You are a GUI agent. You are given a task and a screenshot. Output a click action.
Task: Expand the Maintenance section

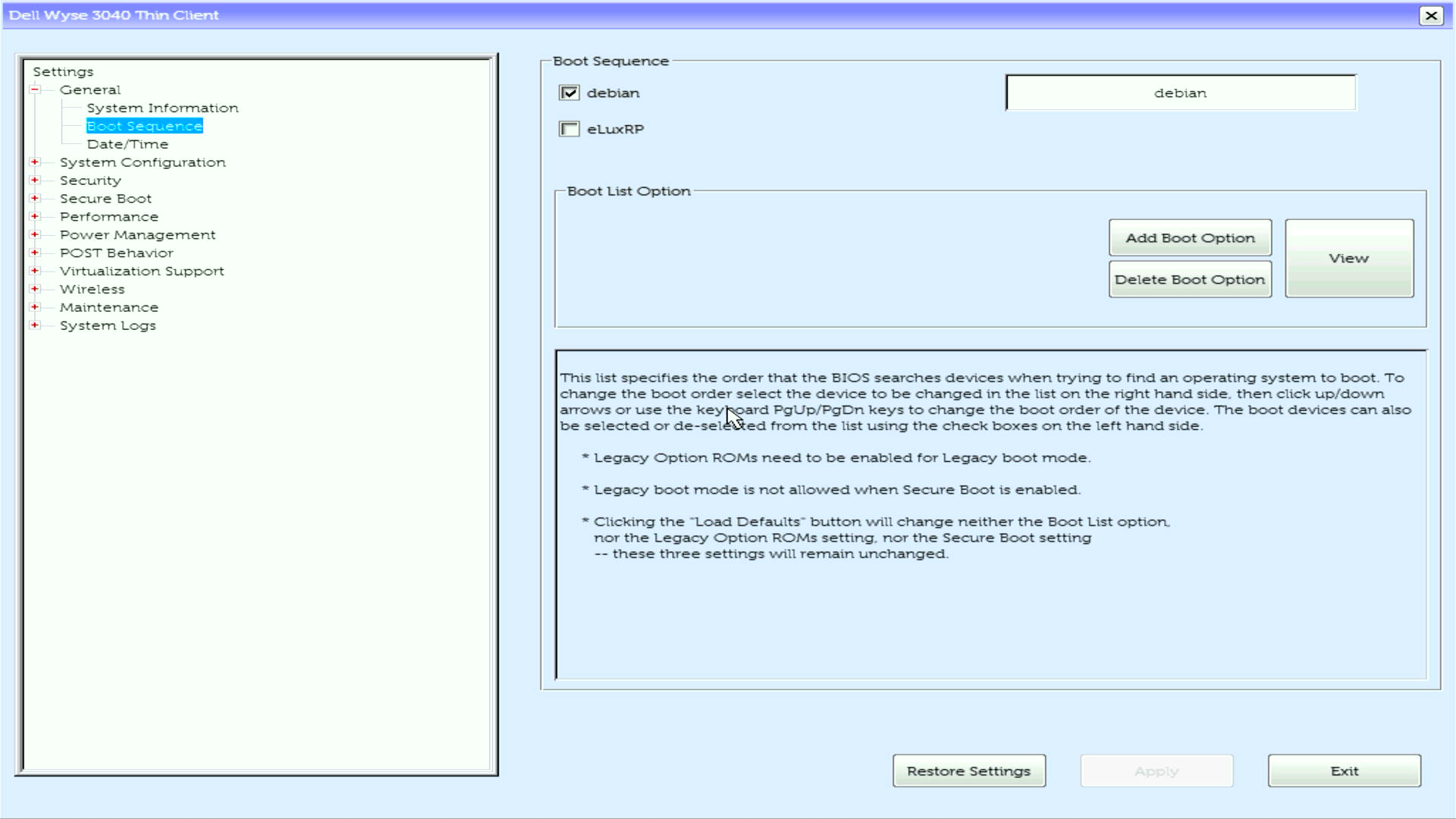coord(35,308)
